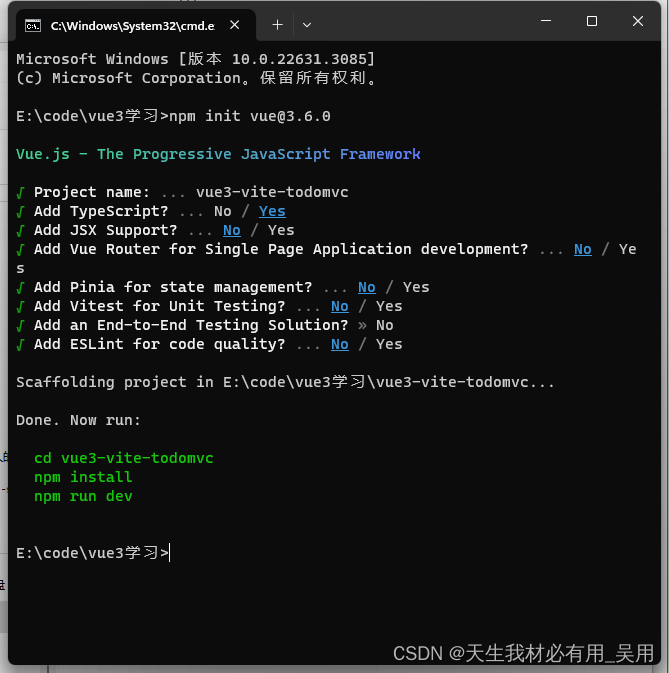Click the 'Add an End-to-End Testing Solution?' text
The height and width of the screenshot is (673, 669).
point(191,325)
